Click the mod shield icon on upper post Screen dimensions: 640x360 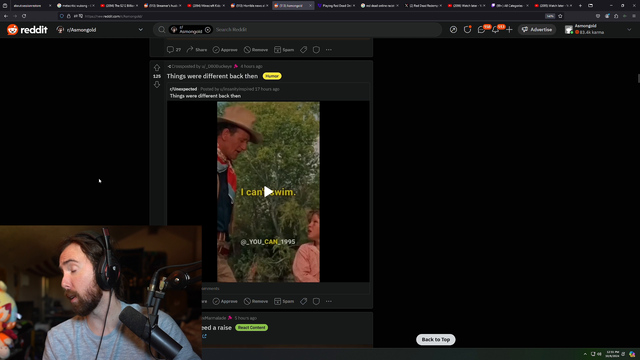(316, 50)
